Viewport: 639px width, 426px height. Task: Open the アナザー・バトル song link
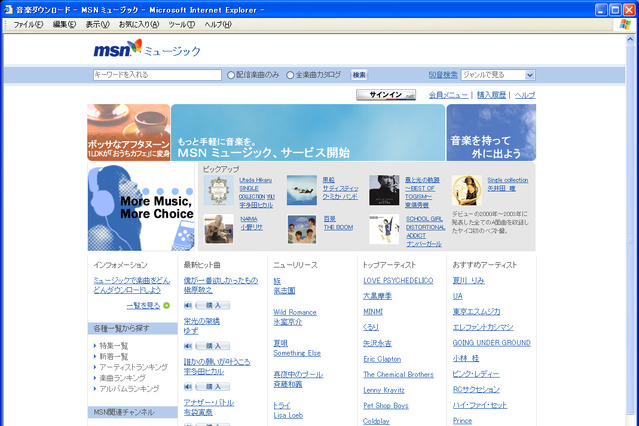tap(209, 403)
